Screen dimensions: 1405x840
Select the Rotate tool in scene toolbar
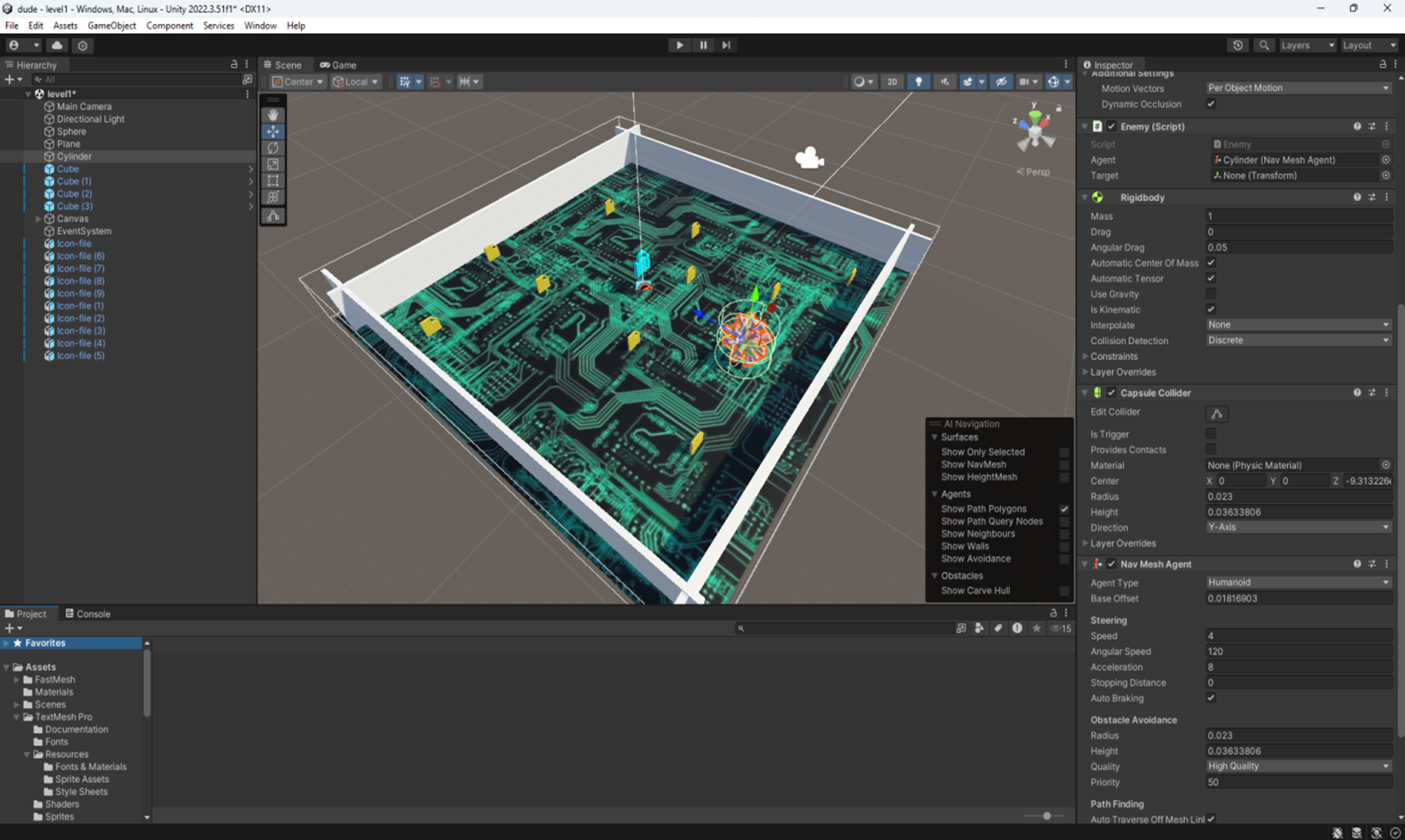tap(273, 148)
